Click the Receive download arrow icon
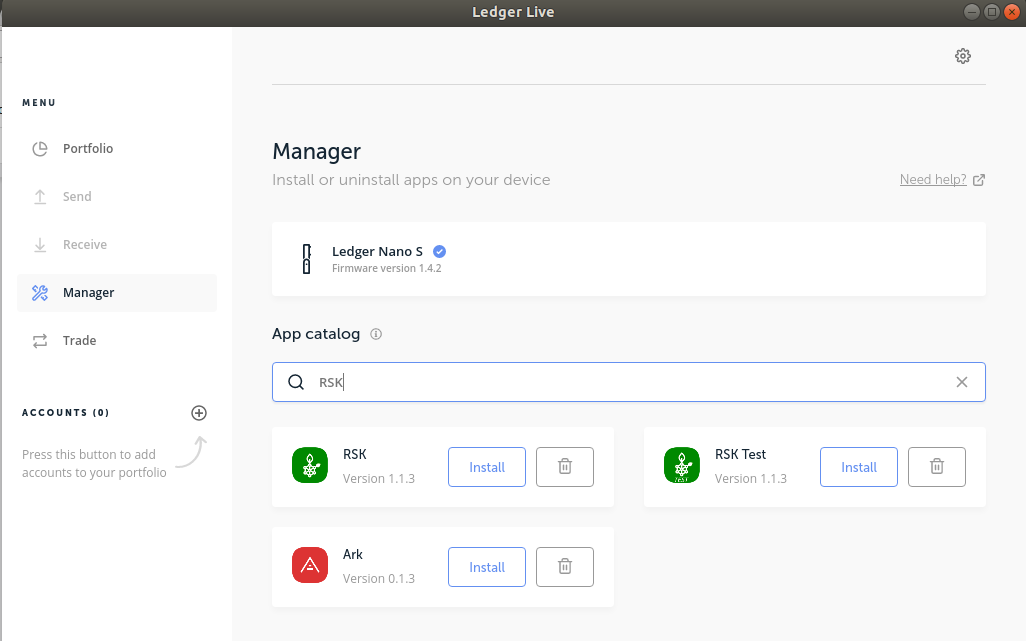Image resolution: width=1026 pixels, height=641 pixels. pos(40,245)
